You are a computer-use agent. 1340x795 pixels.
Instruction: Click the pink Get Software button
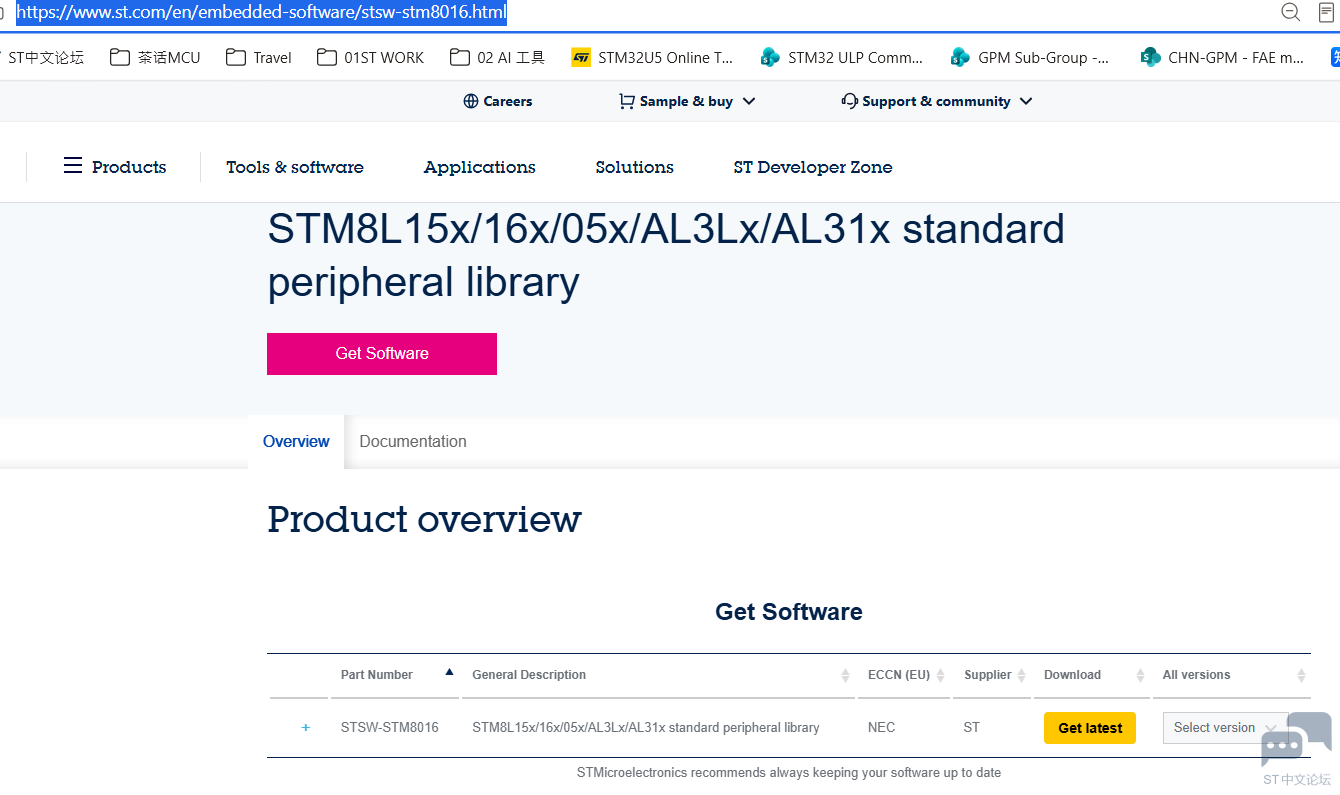382,354
